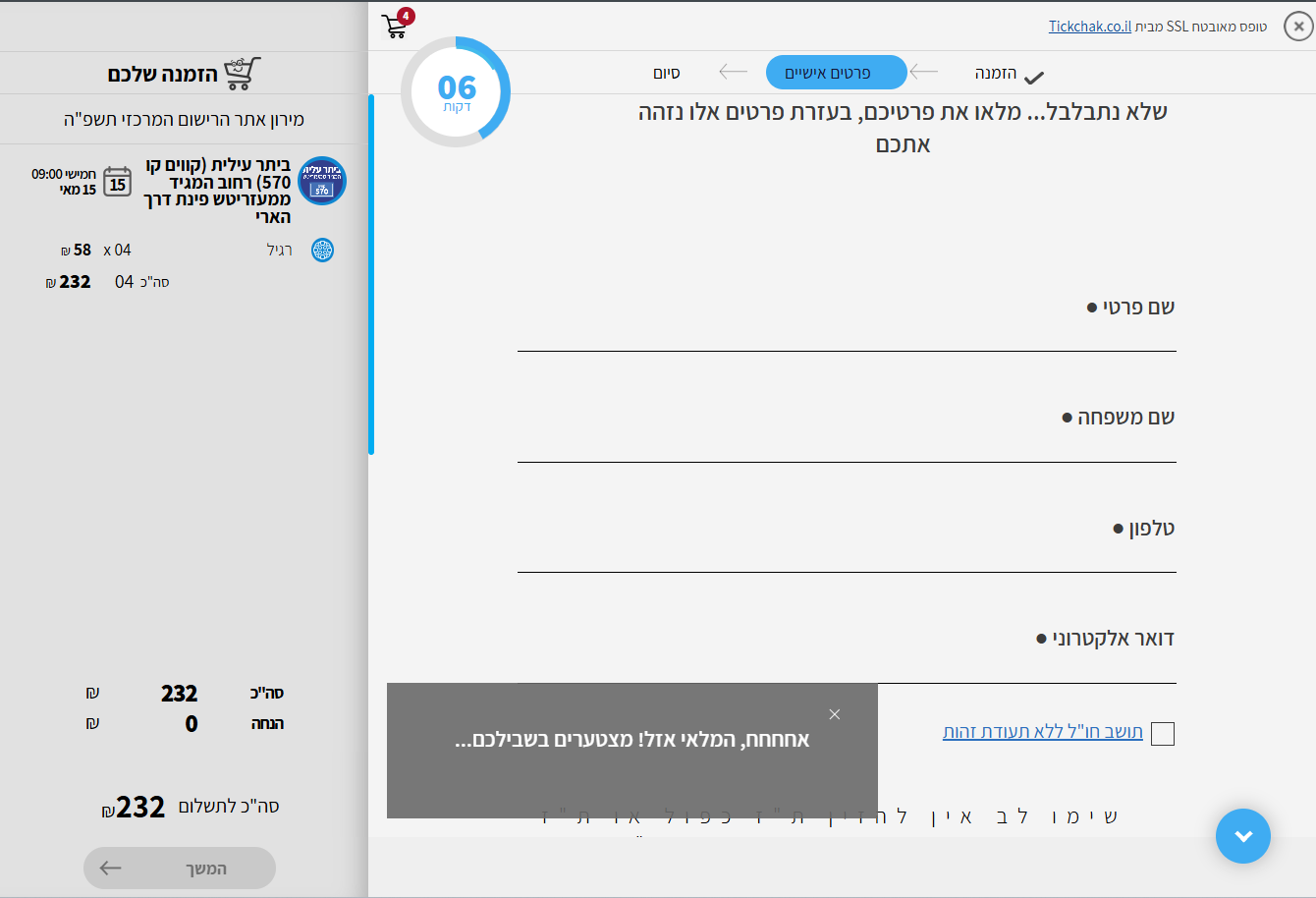Click the 58 ₪ ticket price
This screenshot has width=1316, height=898.
click(x=76, y=250)
